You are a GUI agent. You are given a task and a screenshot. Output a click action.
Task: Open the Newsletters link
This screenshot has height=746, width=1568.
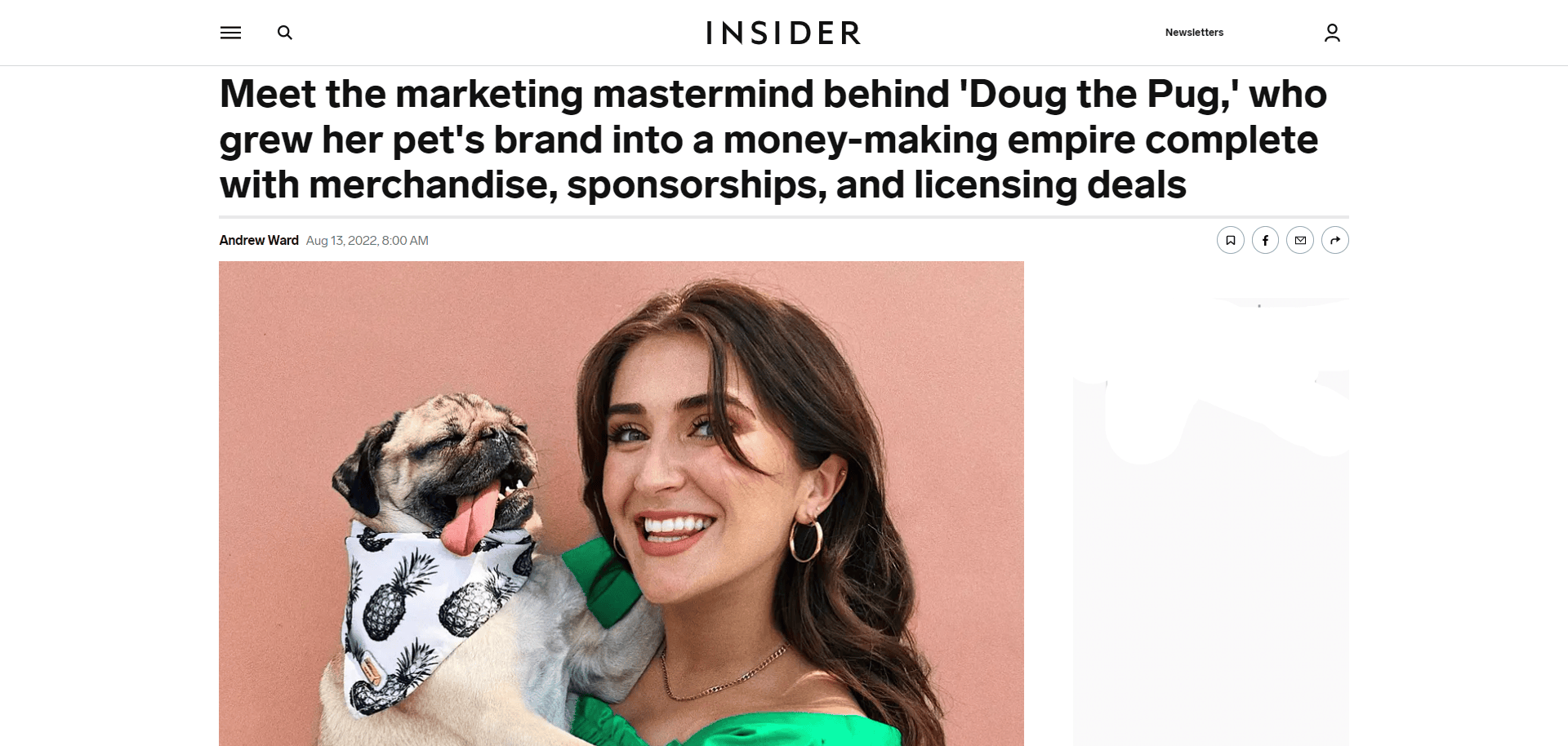click(x=1194, y=33)
